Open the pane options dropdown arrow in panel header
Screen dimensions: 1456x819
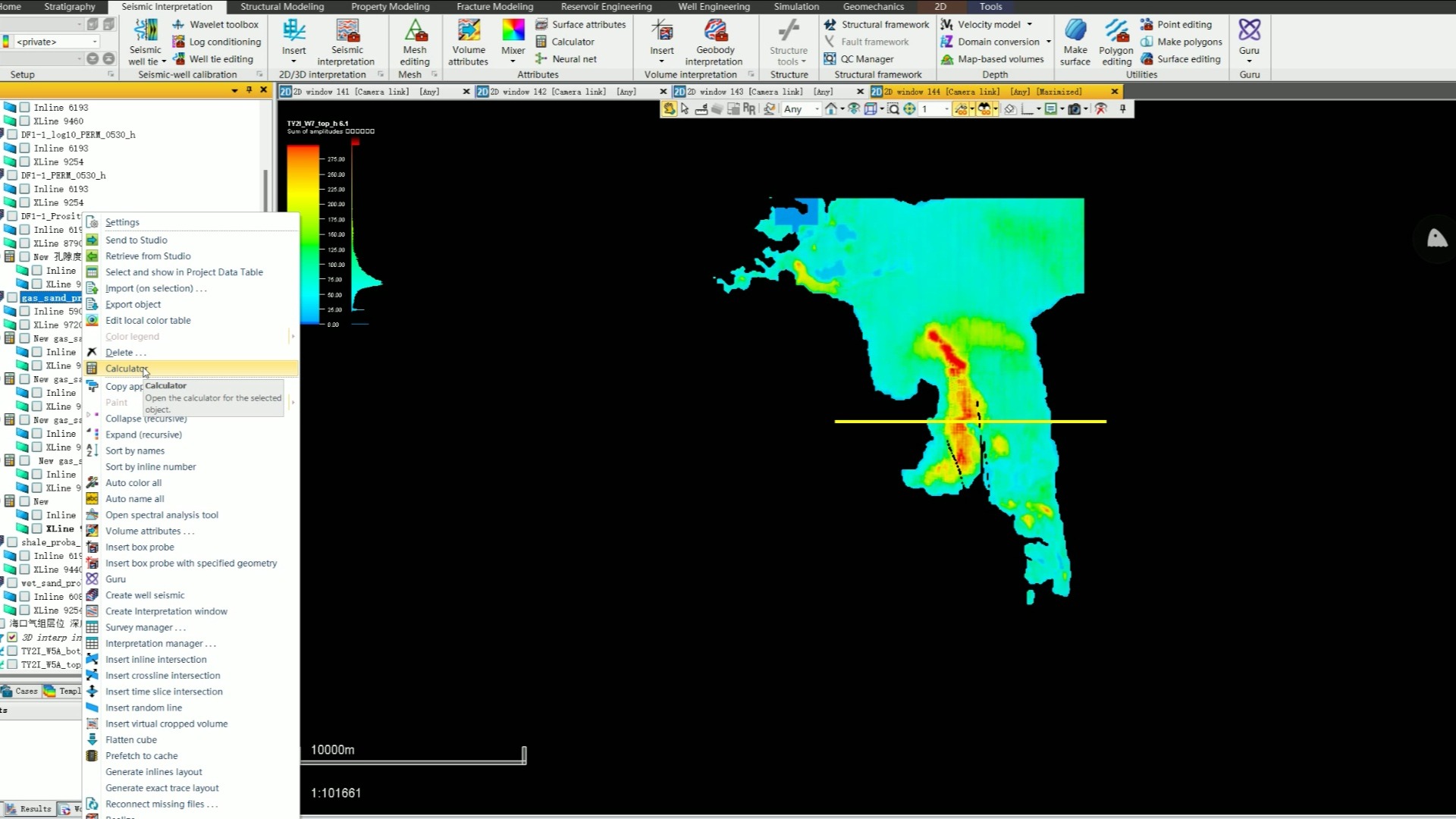pyautogui.click(x=234, y=90)
